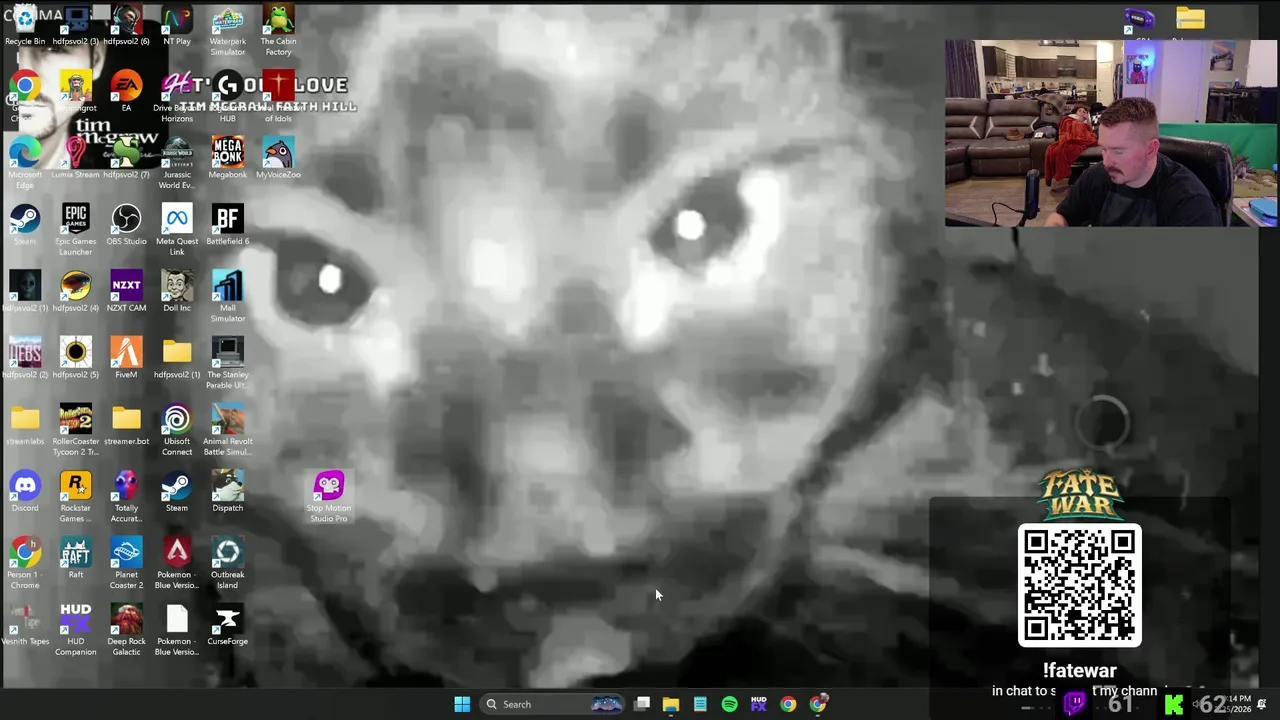Launch FiveM from the desktop

click(126, 359)
